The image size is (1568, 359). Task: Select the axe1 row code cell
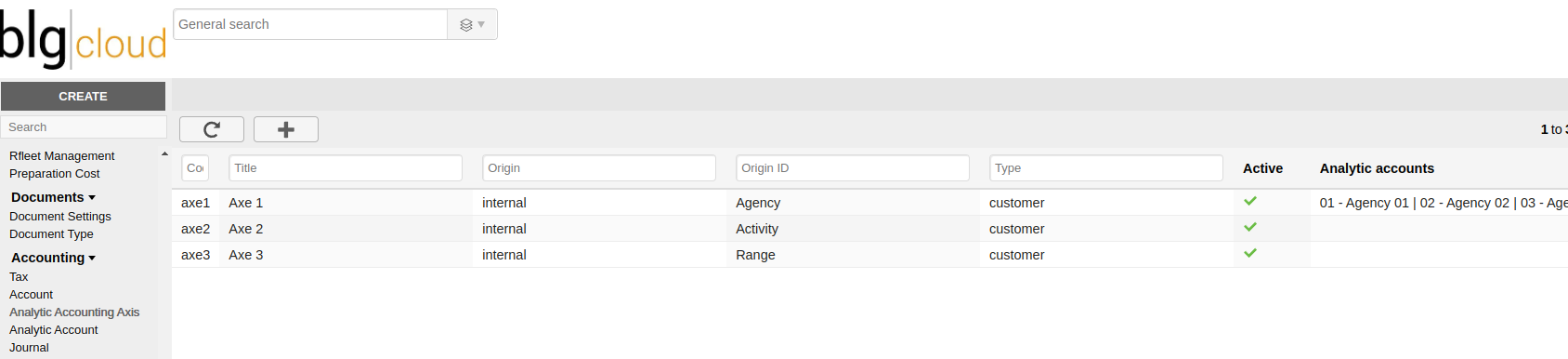(x=195, y=203)
